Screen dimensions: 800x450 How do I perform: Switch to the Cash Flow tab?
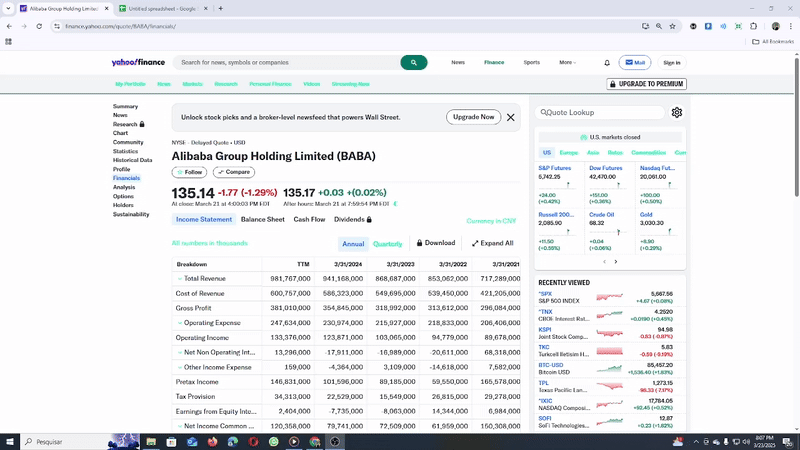309,219
